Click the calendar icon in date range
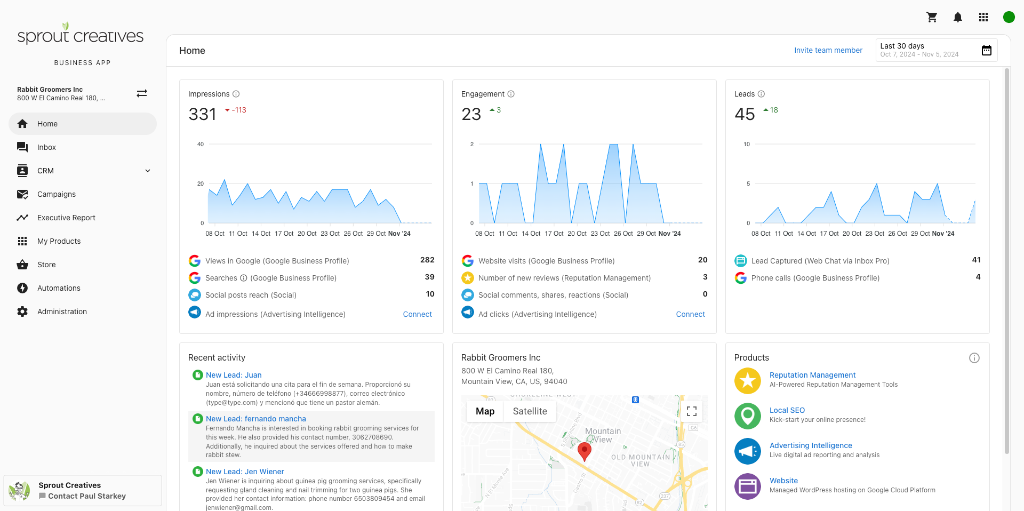The image size is (1024, 511). [986, 50]
